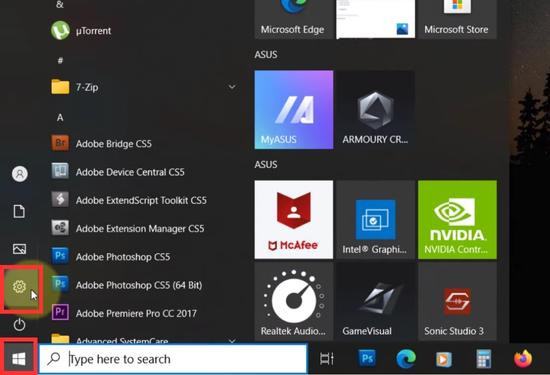This screenshot has height=375, width=550.
Task: Open Microsoft Edge from the taskbar
Action: tap(406, 359)
